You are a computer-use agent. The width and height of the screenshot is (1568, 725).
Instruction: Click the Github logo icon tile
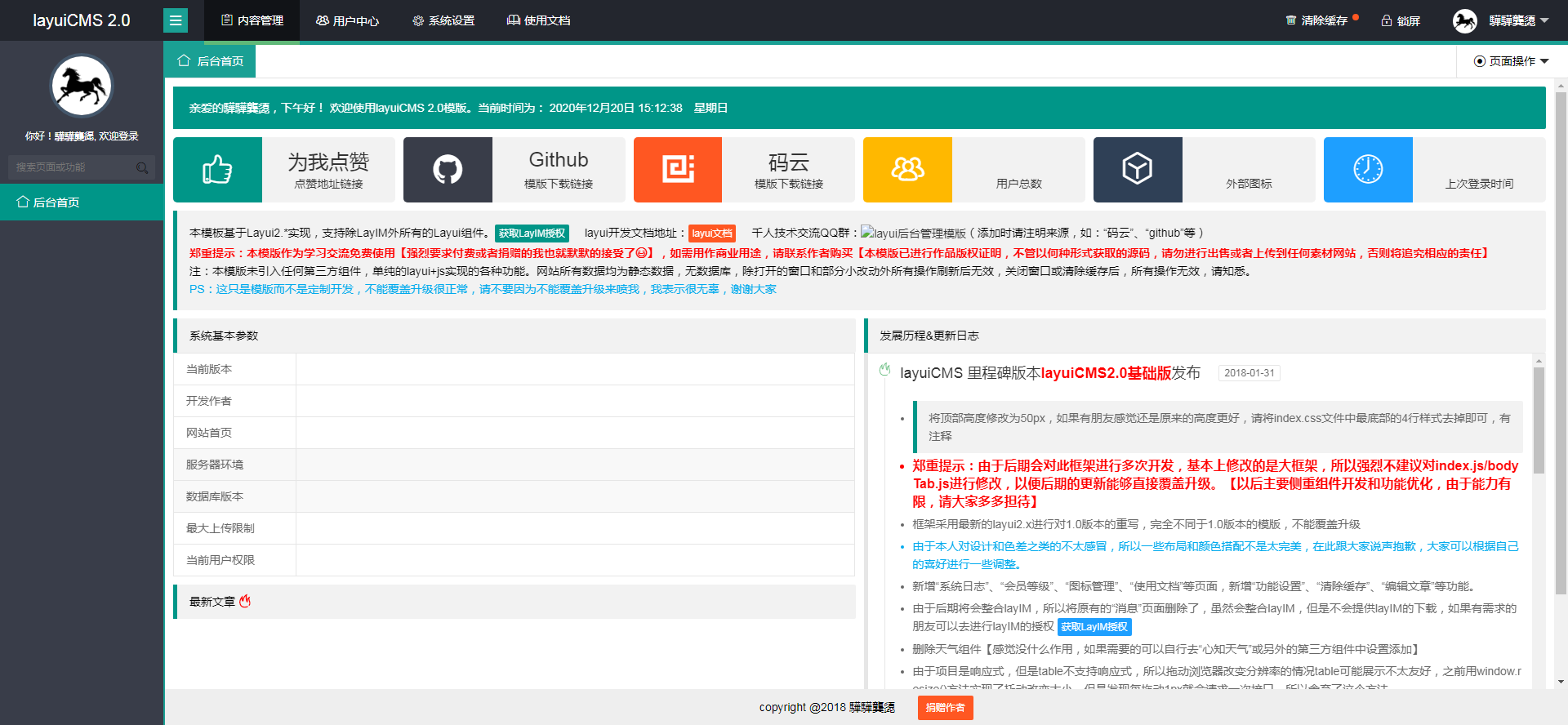click(x=448, y=169)
